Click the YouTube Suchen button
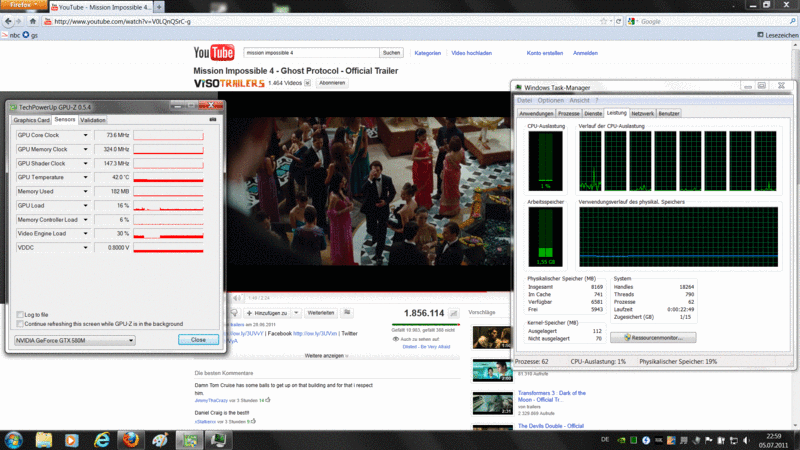Viewport: 800px width, 450px height. click(391, 53)
